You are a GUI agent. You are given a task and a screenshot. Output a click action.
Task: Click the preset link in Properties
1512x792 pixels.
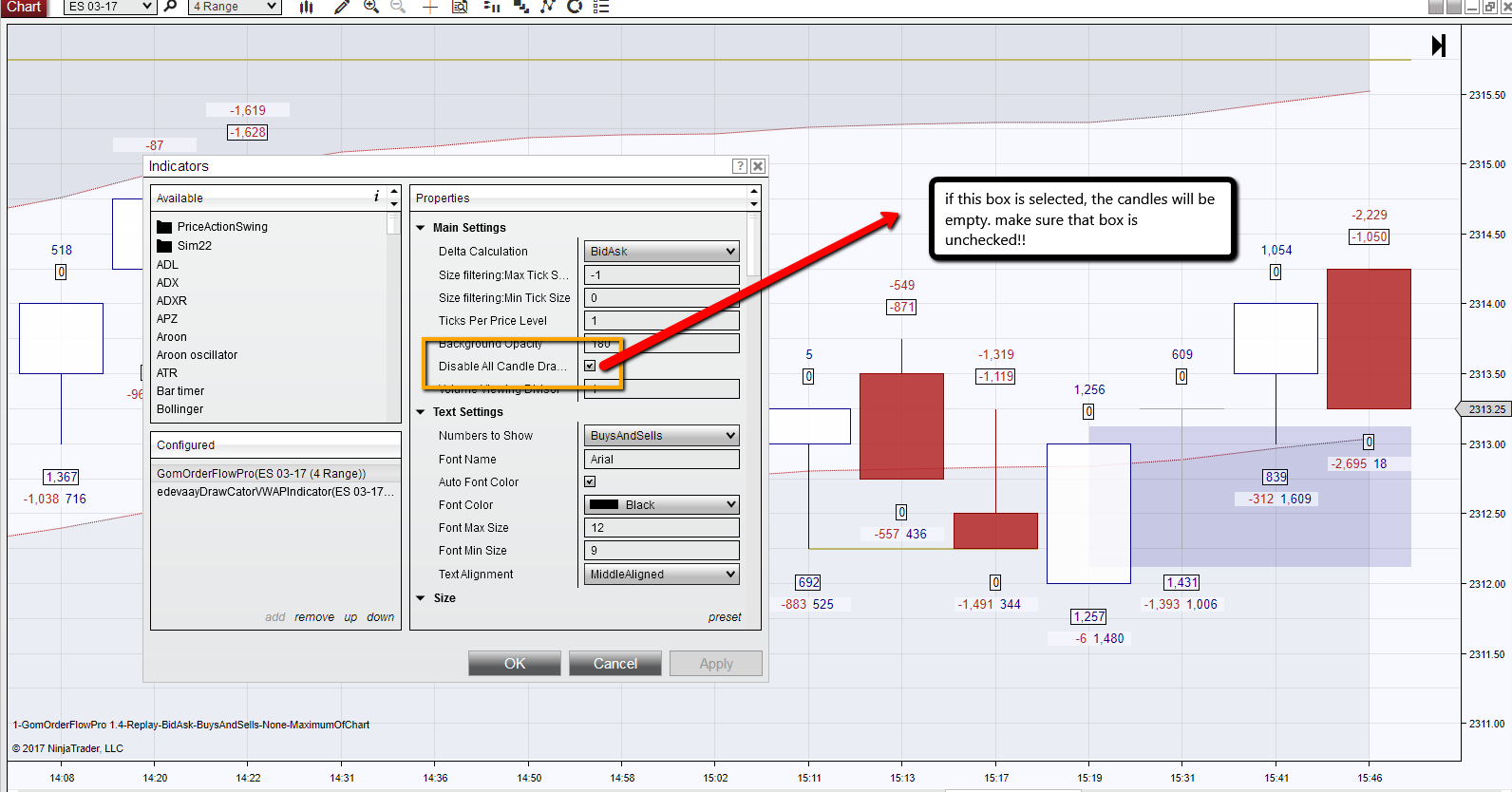point(725,617)
